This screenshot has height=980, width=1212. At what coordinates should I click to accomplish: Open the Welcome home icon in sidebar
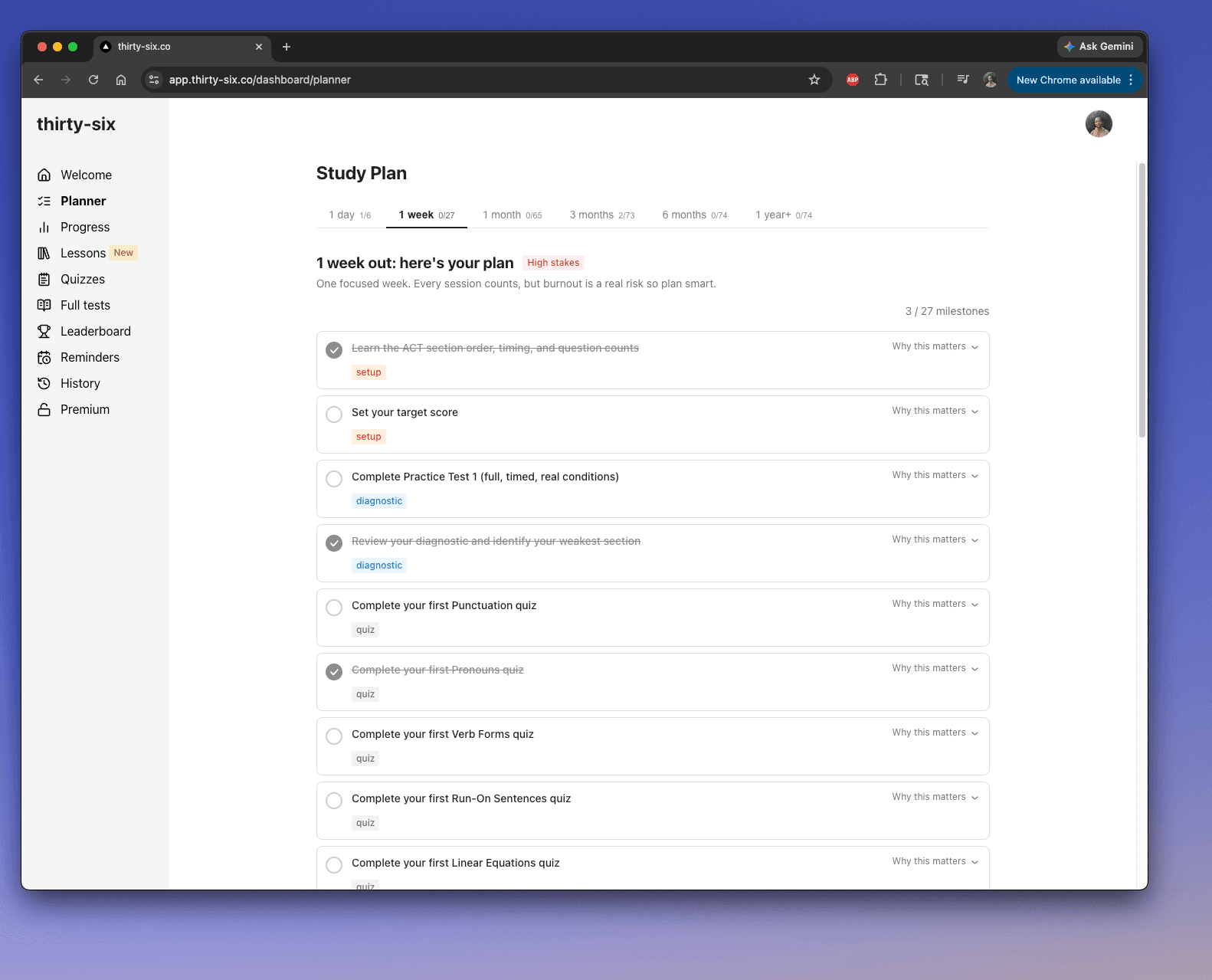(x=44, y=175)
